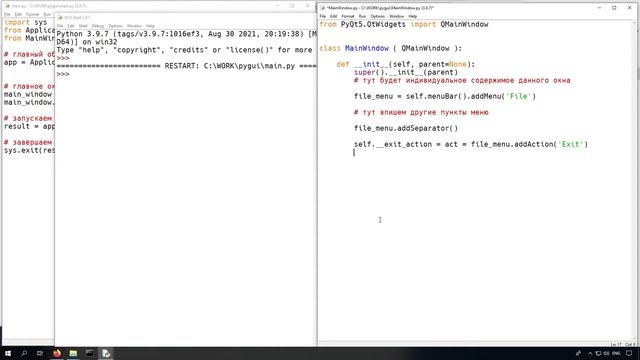The image size is (640, 360).
Task: Open Options menu in MainWindow.py editor
Action: (378, 16)
